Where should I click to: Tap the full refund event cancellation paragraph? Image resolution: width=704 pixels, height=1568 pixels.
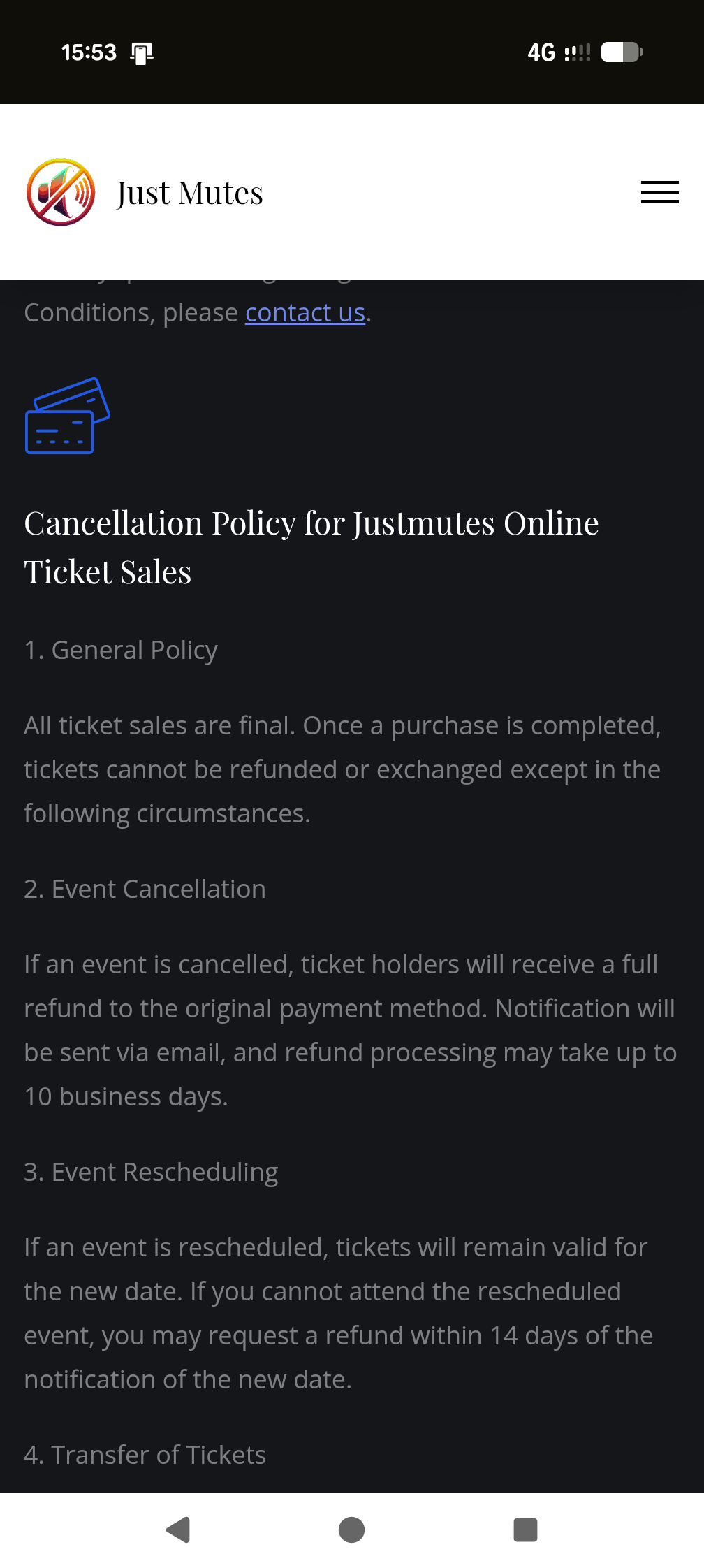point(349,1030)
